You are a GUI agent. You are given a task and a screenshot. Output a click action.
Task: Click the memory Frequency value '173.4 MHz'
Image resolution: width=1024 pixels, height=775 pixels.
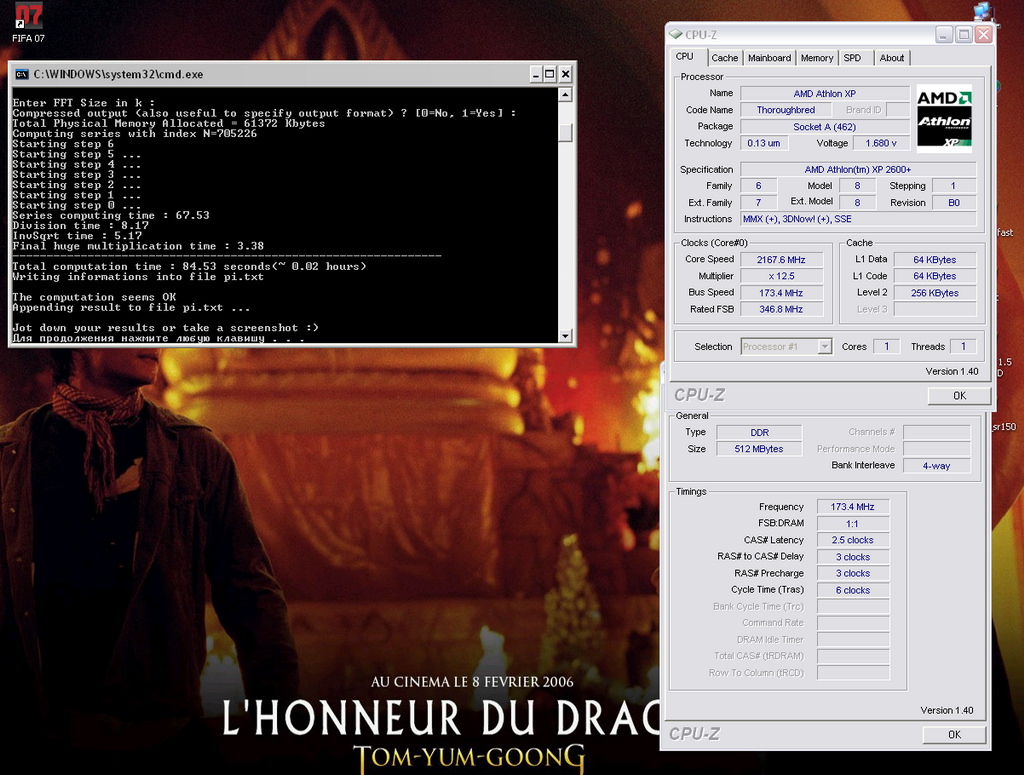tap(853, 507)
